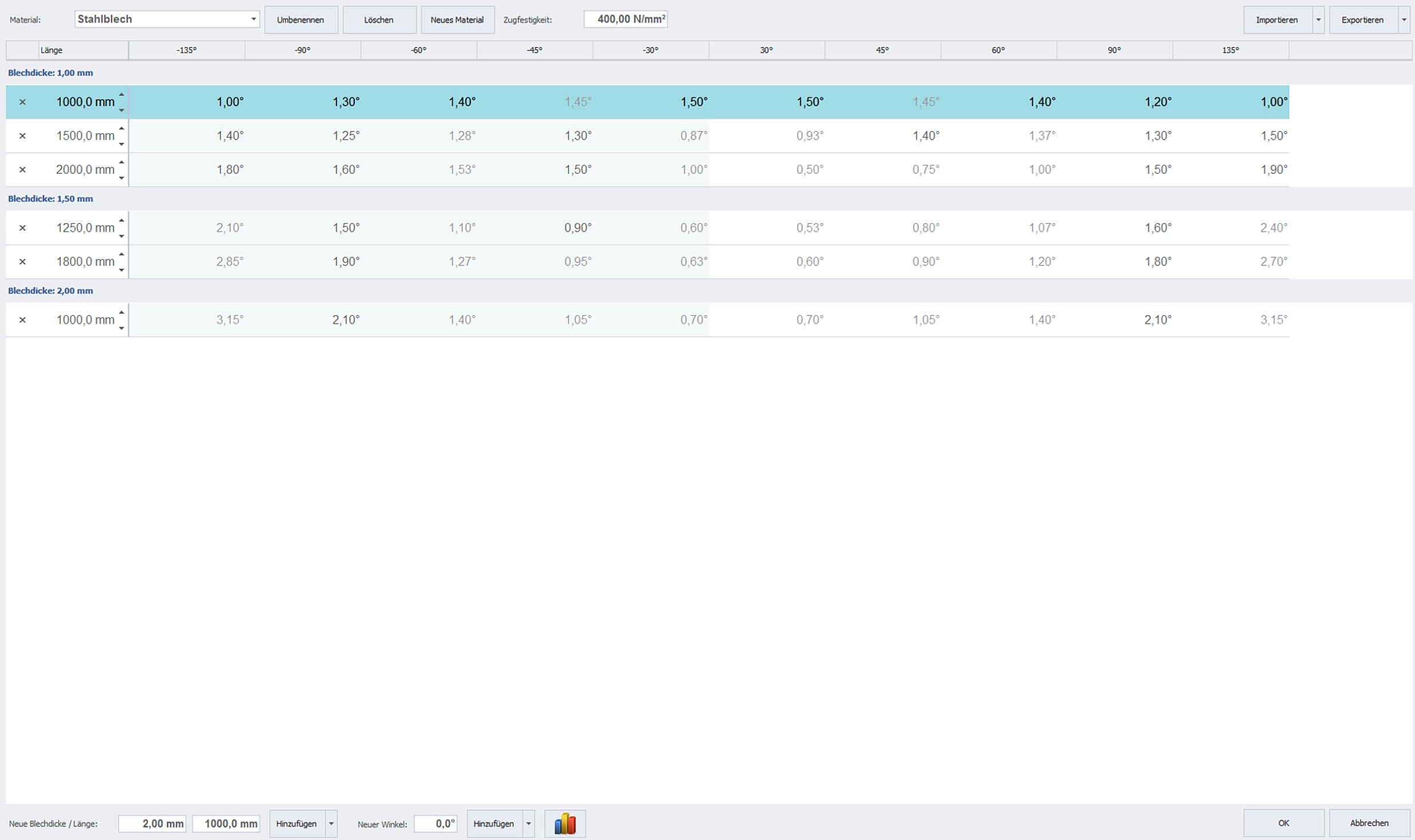This screenshot has width=1415, height=840.
Task: Open dropdown arrow next to thickness Hinzufügen
Action: pos(331,824)
